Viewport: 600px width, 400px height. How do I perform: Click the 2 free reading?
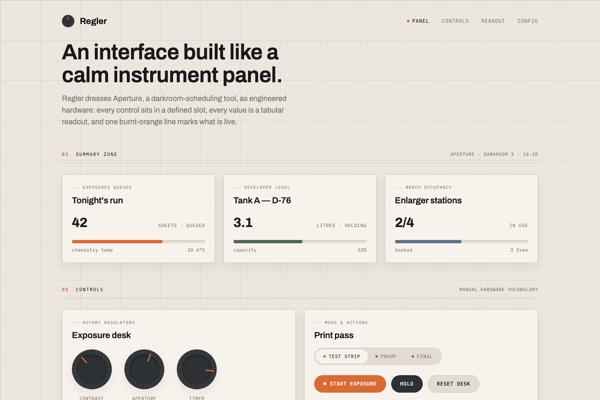(519, 250)
